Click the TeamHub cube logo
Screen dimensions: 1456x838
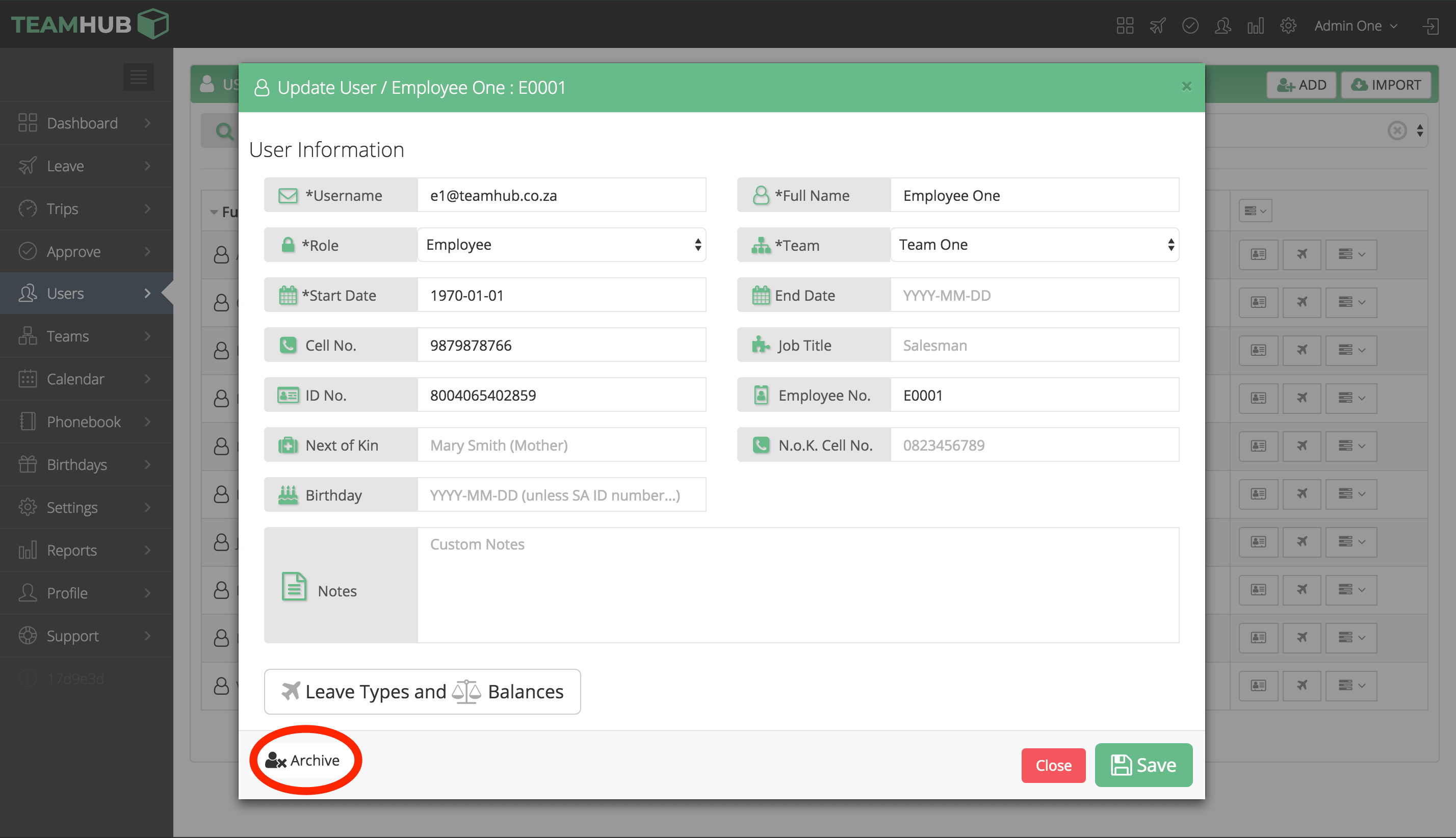(x=153, y=24)
